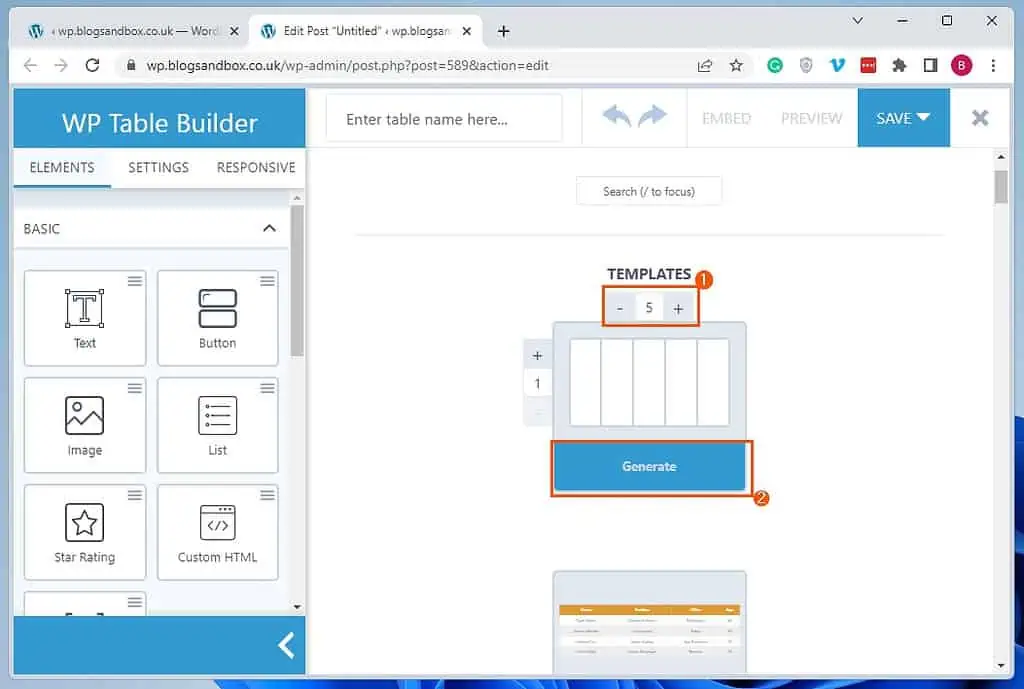Increase column count with plus
The image size is (1024, 689).
point(678,308)
